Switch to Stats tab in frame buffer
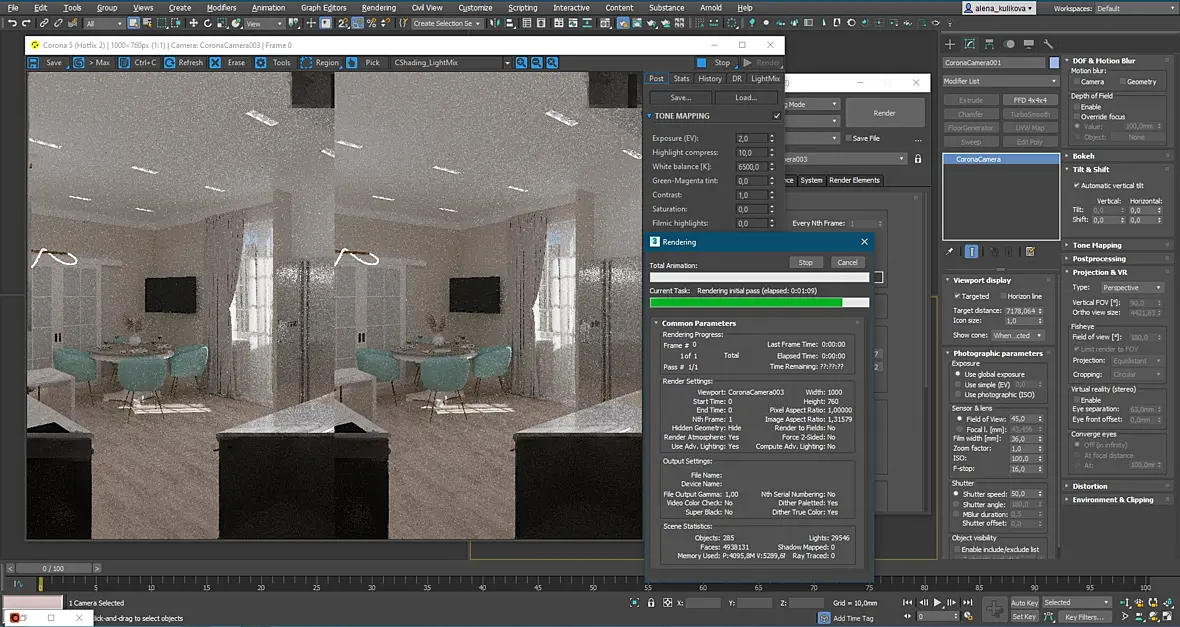Image resolution: width=1180 pixels, height=627 pixels. 681,78
